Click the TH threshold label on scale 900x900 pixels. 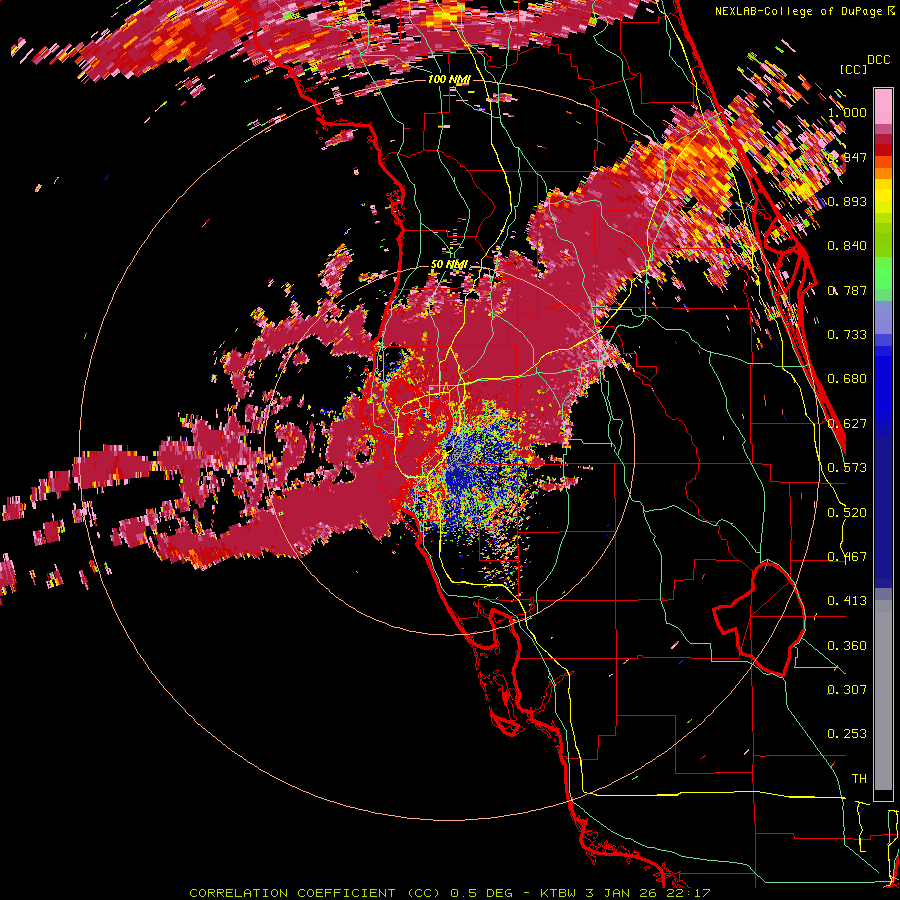(x=859, y=779)
